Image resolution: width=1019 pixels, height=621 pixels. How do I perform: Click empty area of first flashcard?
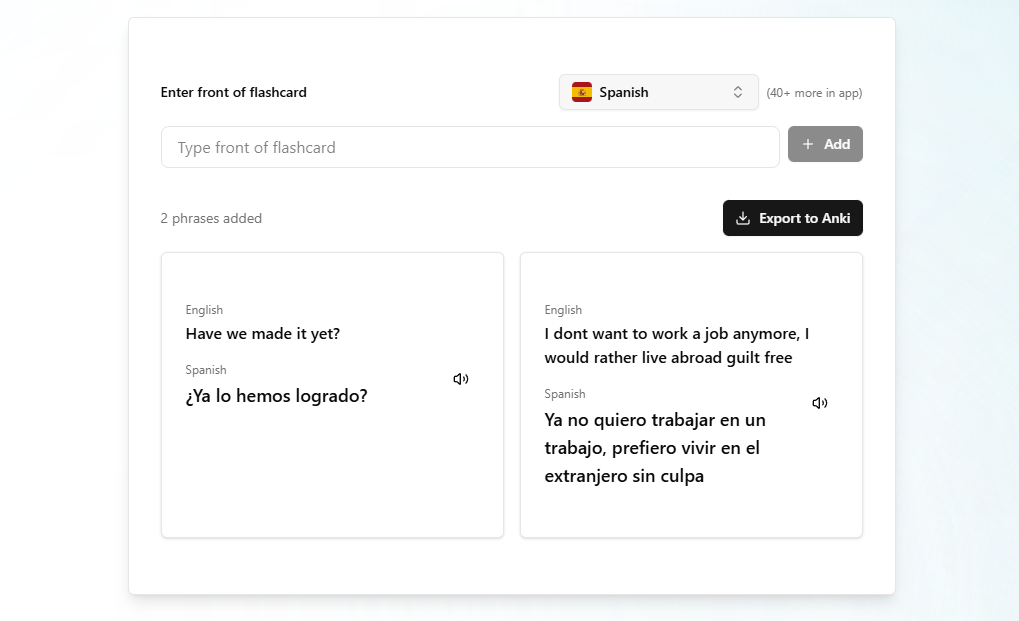pos(332,480)
